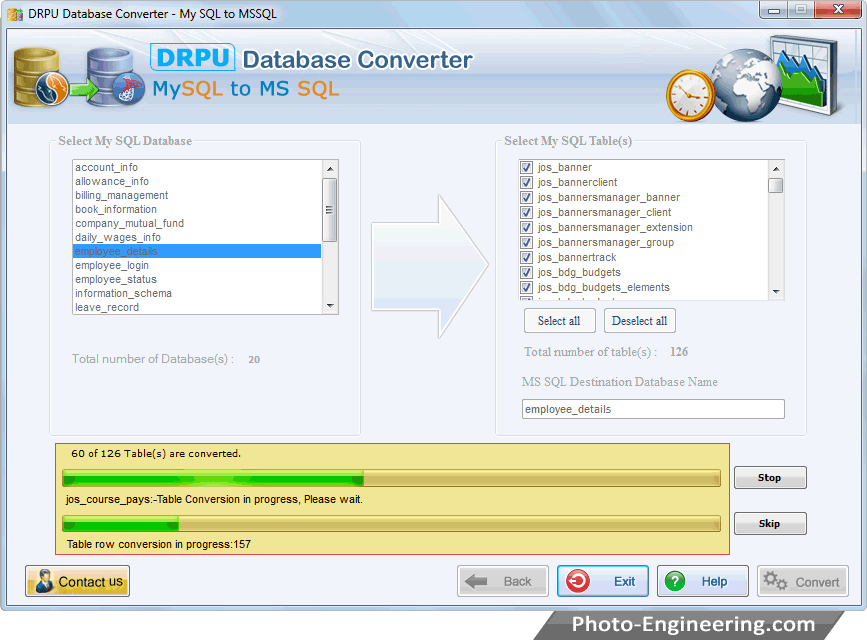This screenshot has height=640, width=867.
Task: Uncheck the jos_bannerclient checkbox
Action: (526, 183)
